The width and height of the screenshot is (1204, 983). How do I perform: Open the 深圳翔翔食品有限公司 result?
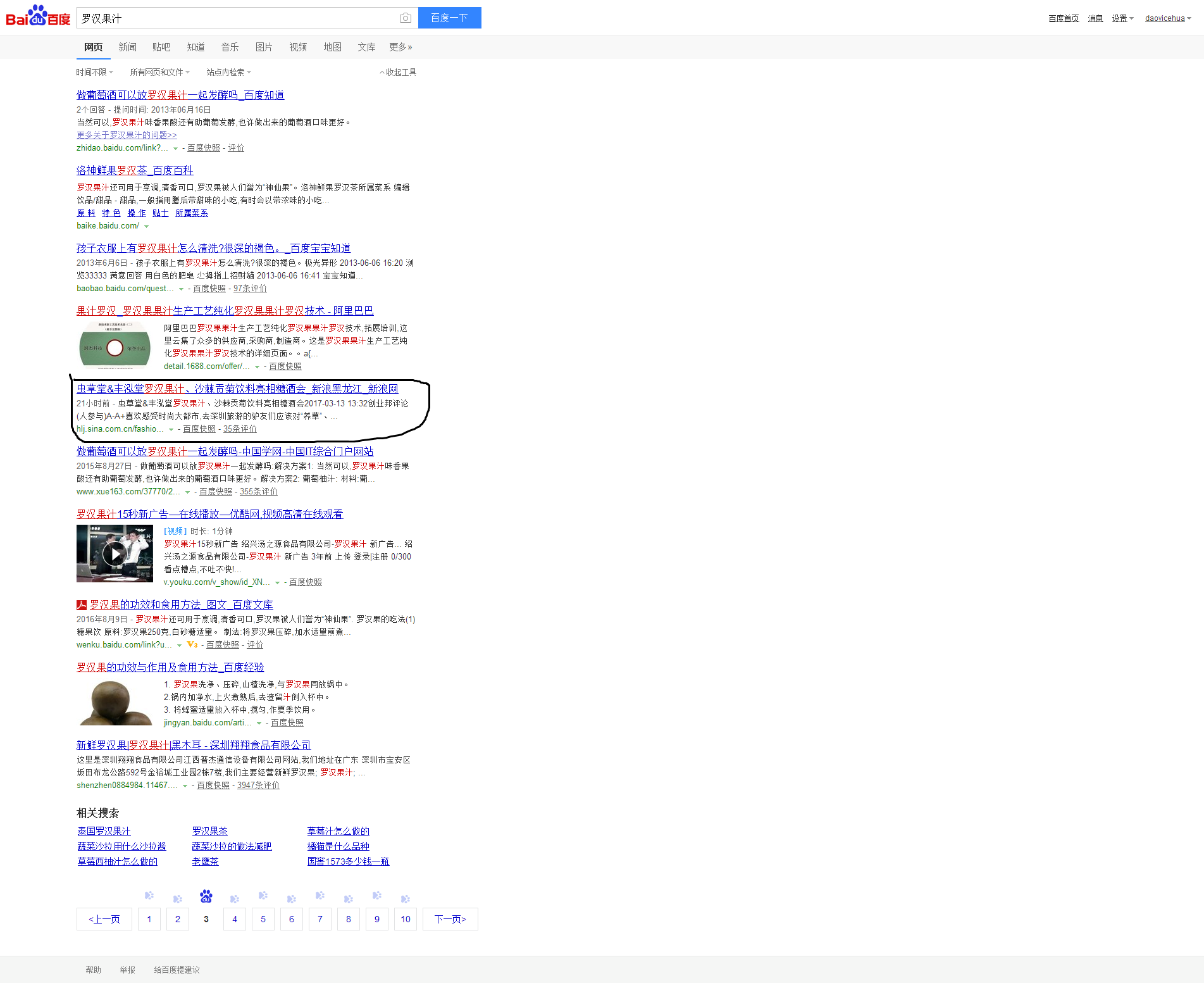[194, 745]
